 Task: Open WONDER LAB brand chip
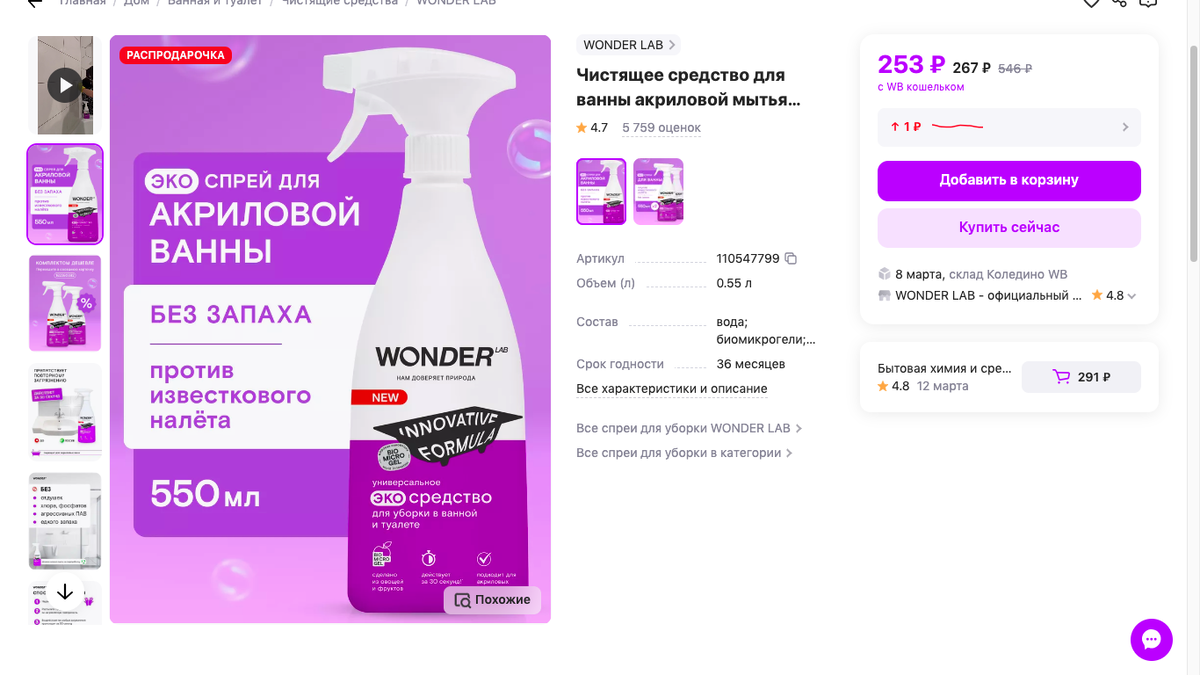pyautogui.click(x=629, y=45)
